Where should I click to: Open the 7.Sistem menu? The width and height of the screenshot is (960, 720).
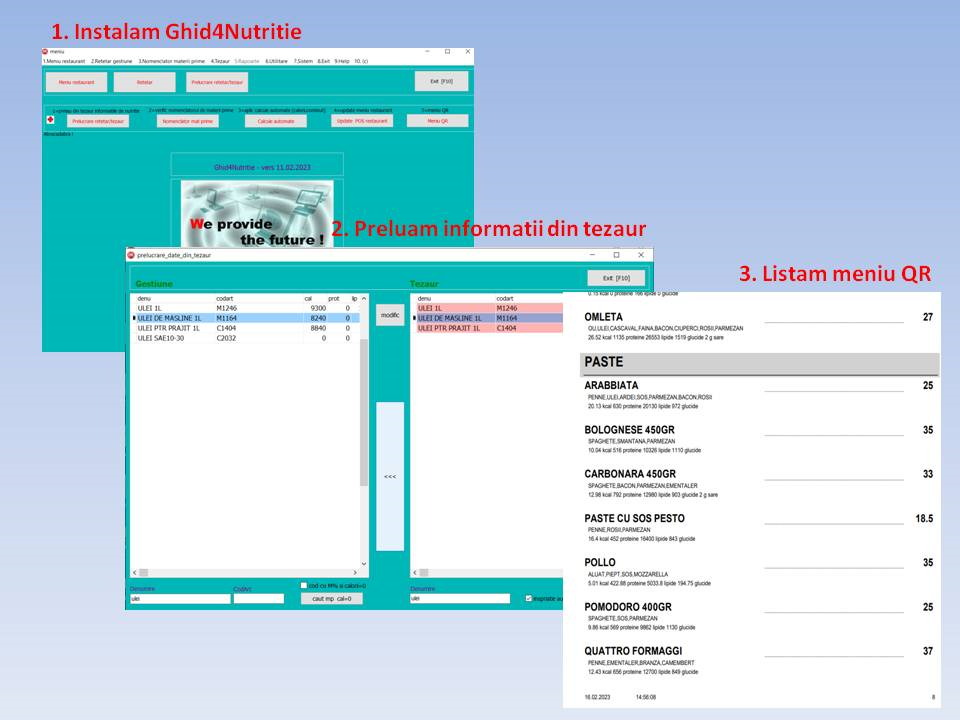point(303,61)
